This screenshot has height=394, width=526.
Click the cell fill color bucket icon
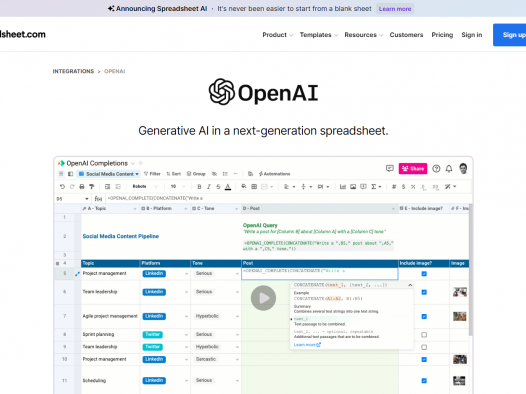[244, 186]
